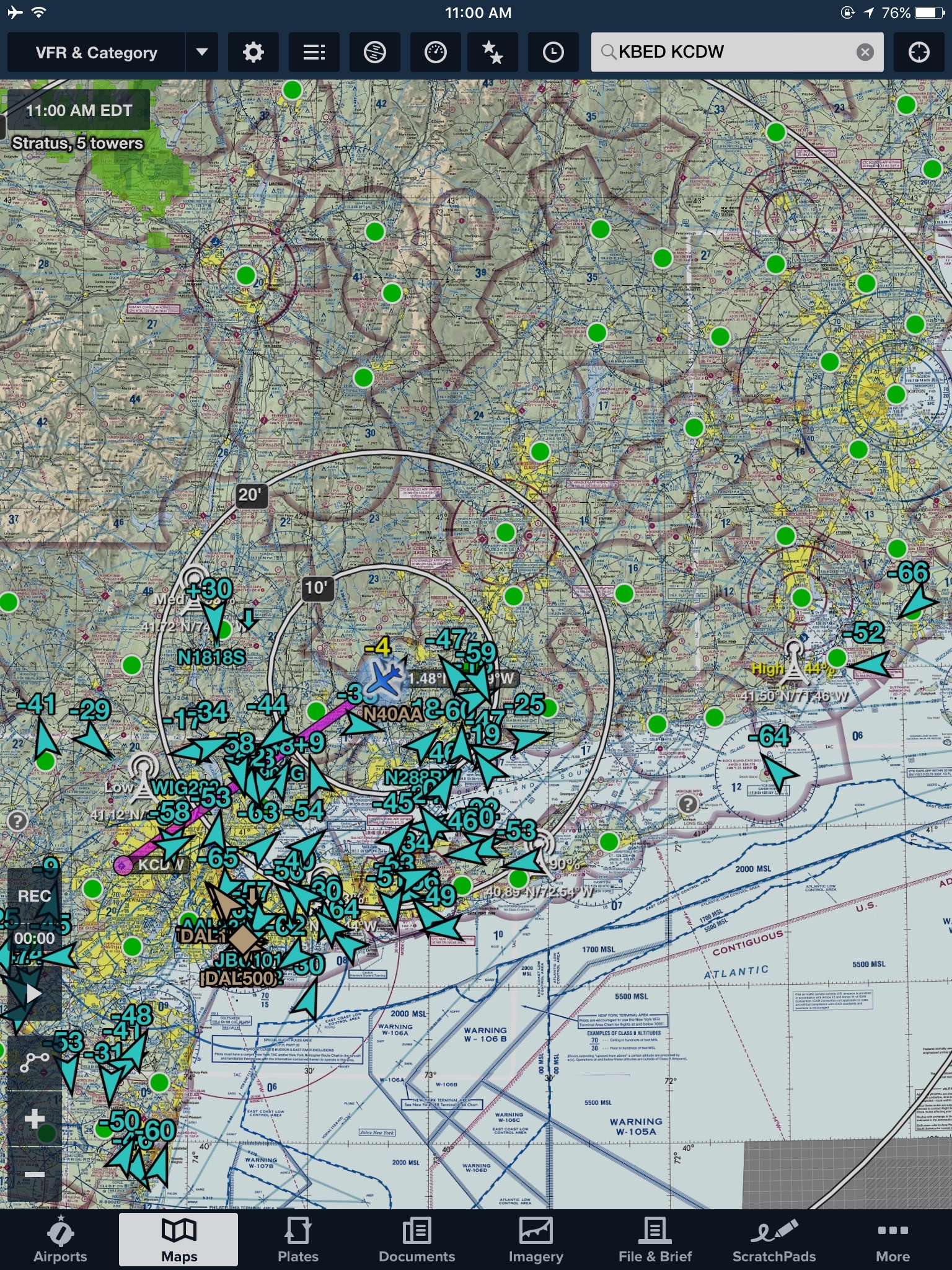Screen dimensions: 952x1270
Task: Toggle the REC track log recorder
Action: (x=34, y=896)
